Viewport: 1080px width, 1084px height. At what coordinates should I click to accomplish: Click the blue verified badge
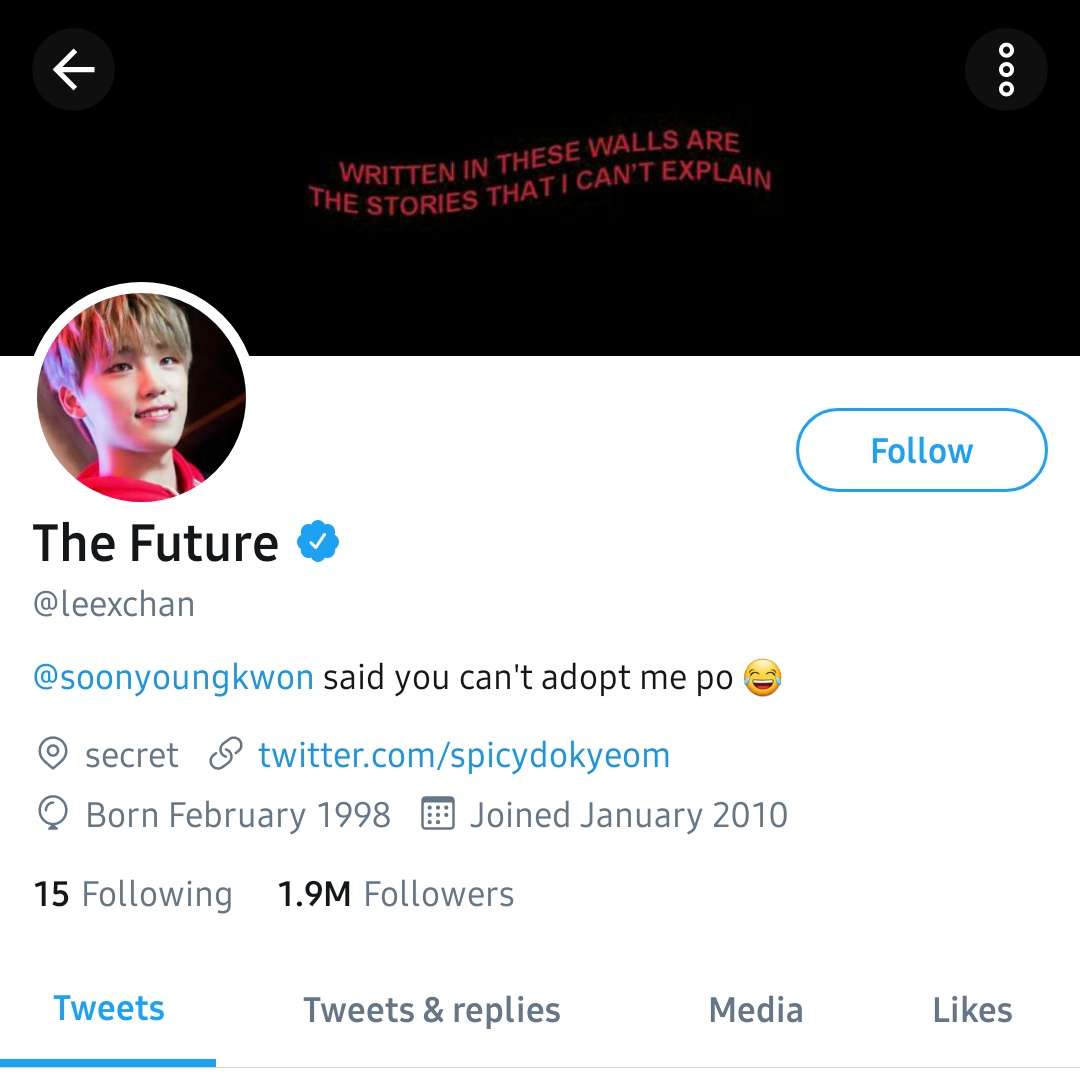tap(318, 541)
